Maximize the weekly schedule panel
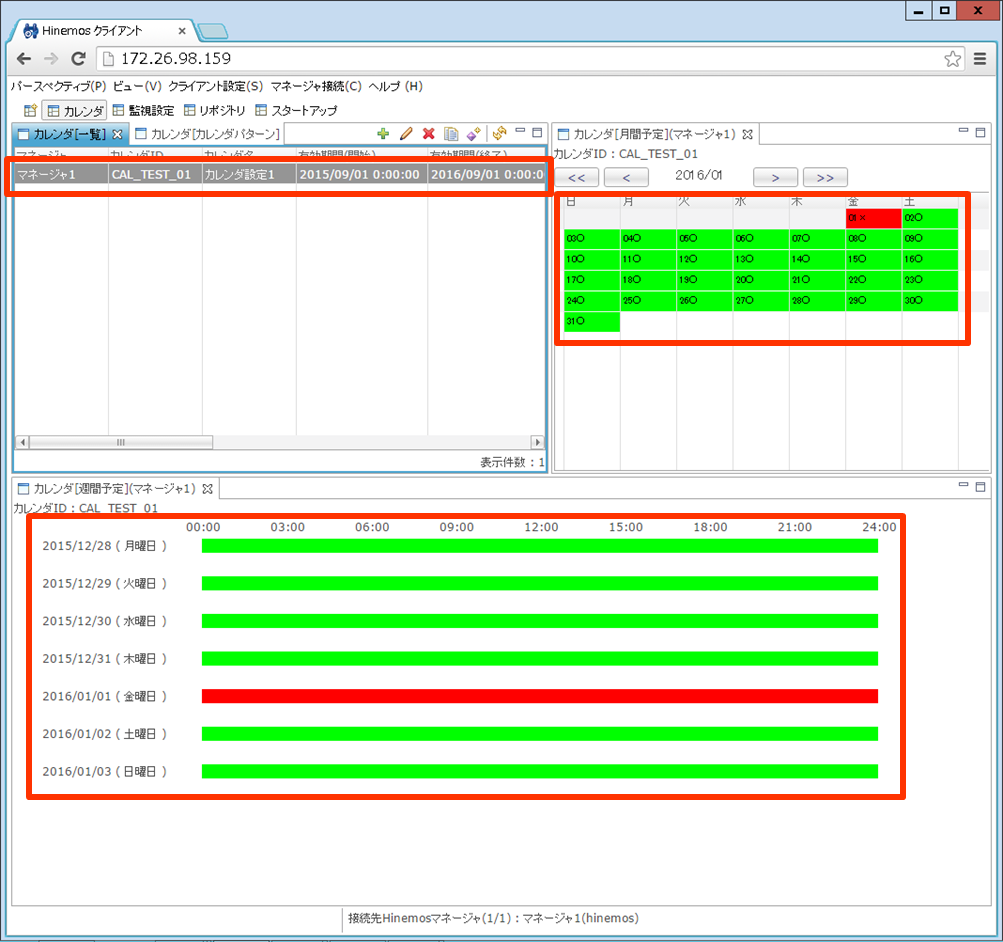Screen dimensions: 1003x942 point(981,487)
